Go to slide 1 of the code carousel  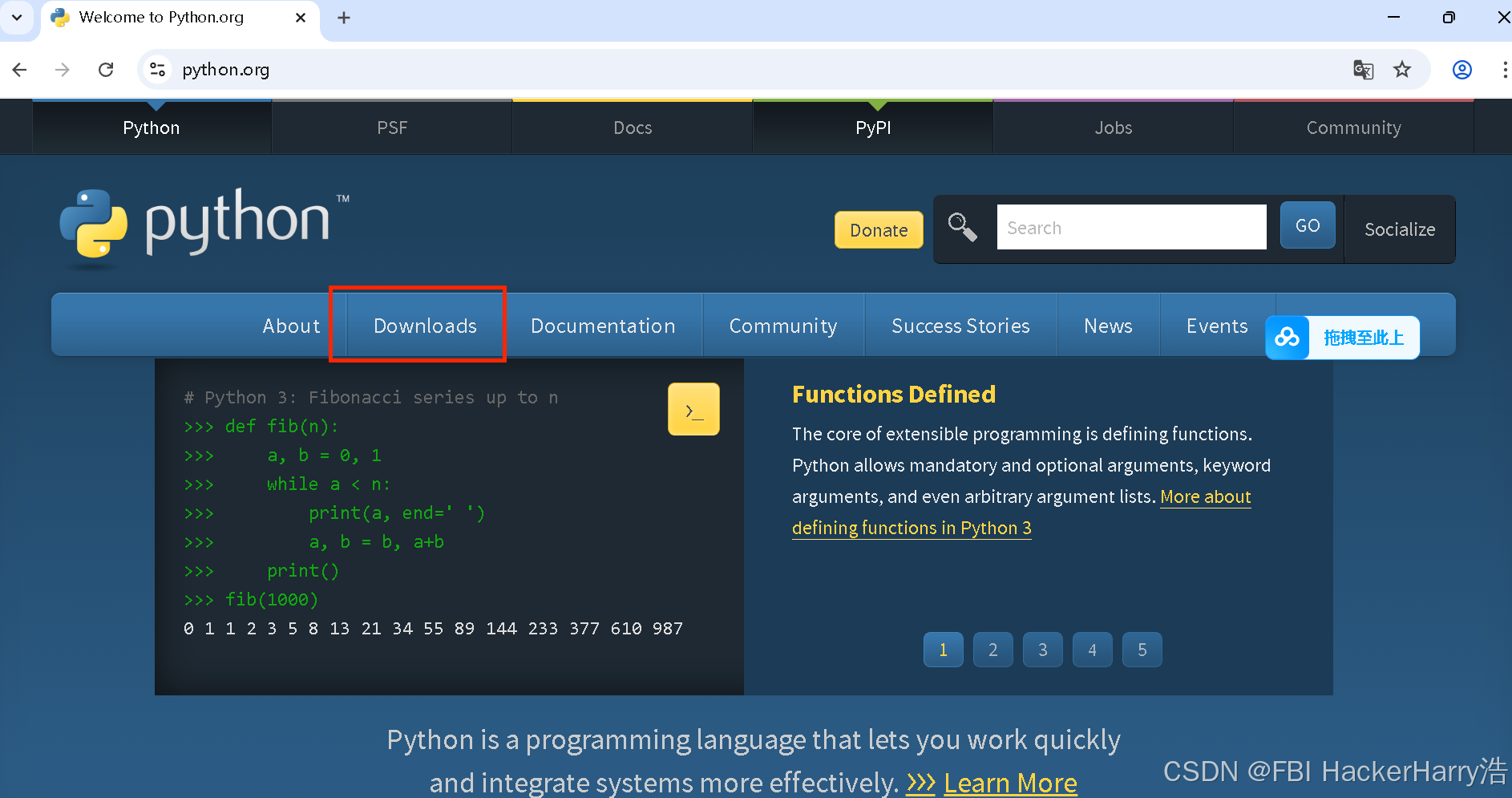tap(944, 650)
